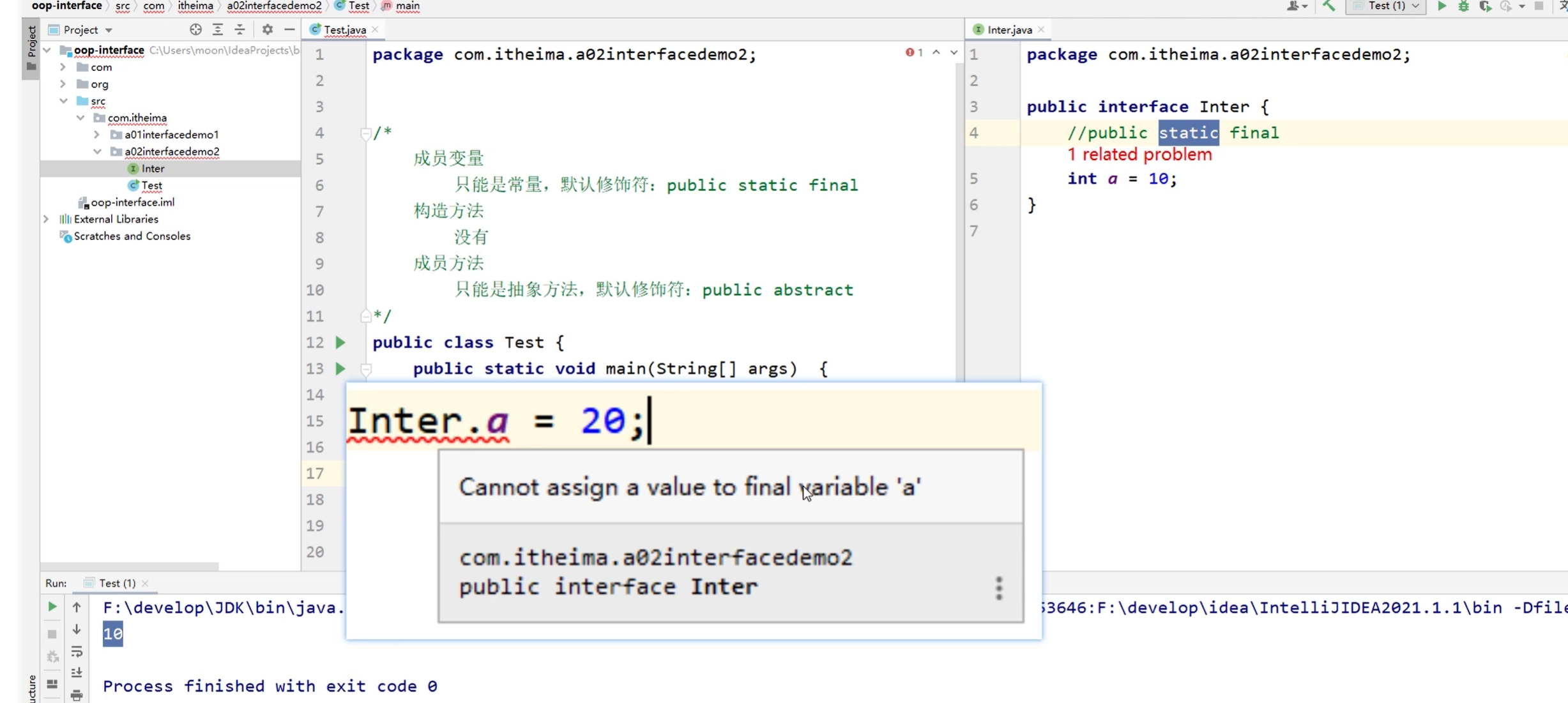The image size is (1568, 703).
Task: Click the Select Opened File target icon
Action: click(195, 29)
